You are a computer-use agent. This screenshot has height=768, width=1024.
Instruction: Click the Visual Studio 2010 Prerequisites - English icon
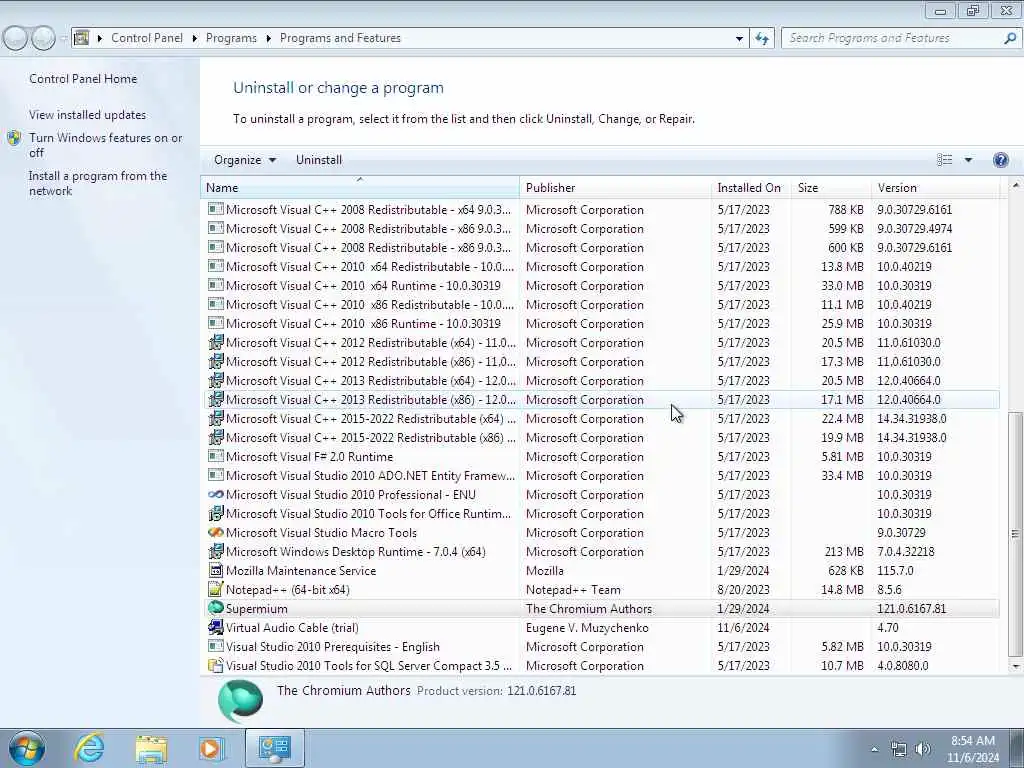coord(216,646)
